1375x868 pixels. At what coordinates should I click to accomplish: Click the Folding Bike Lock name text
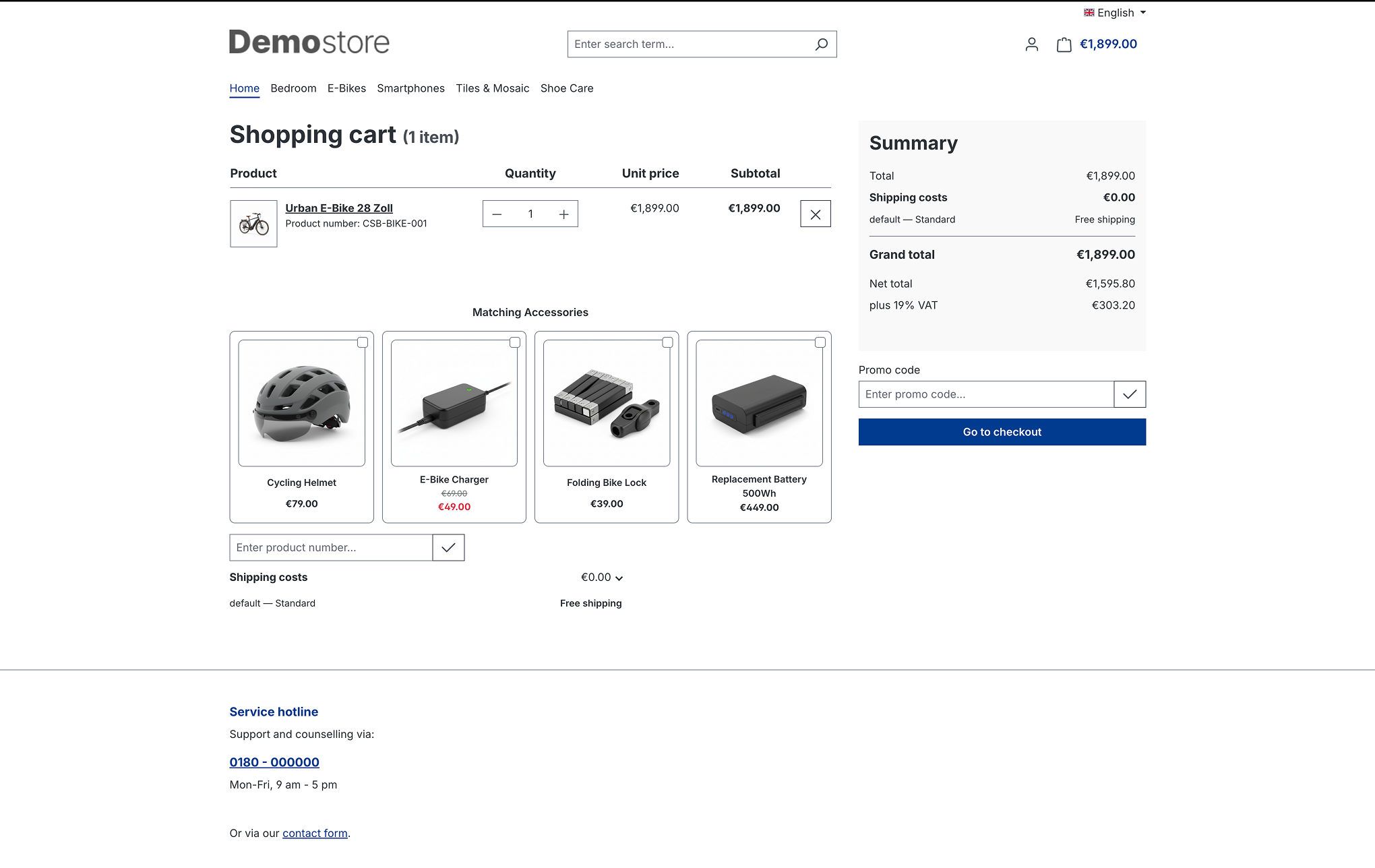pos(607,483)
